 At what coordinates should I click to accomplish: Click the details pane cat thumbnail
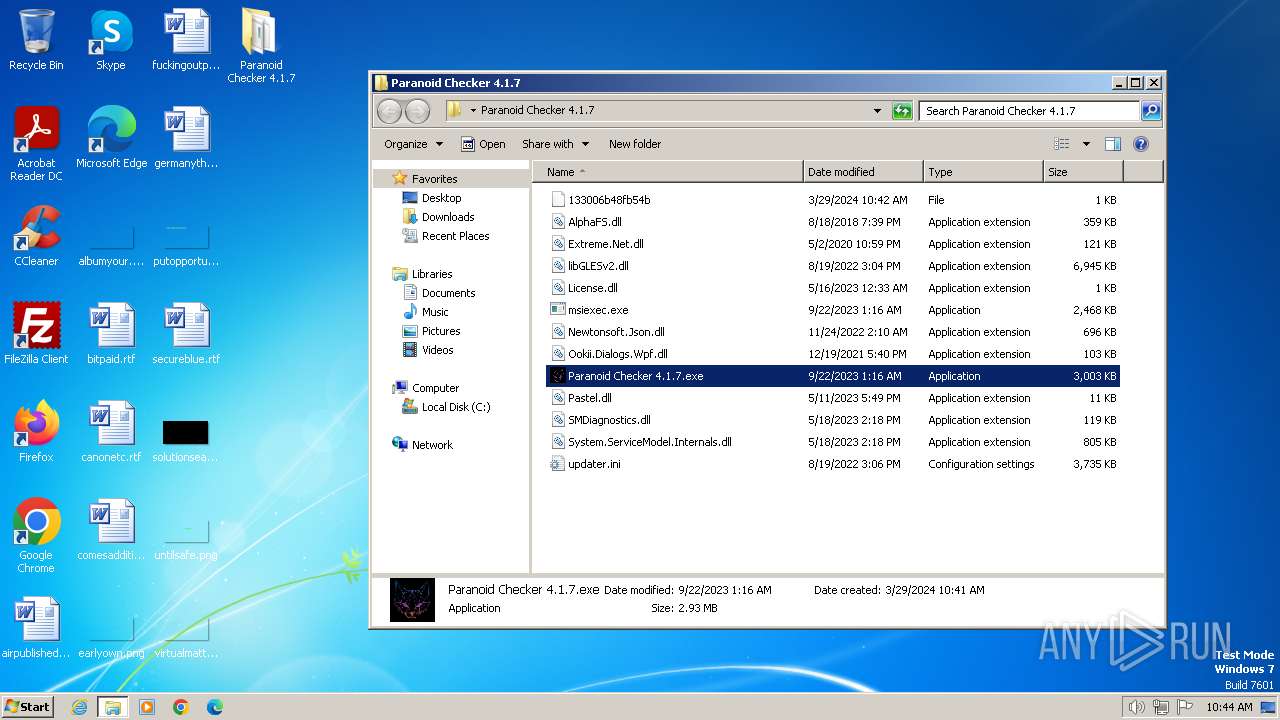(x=412, y=599)
